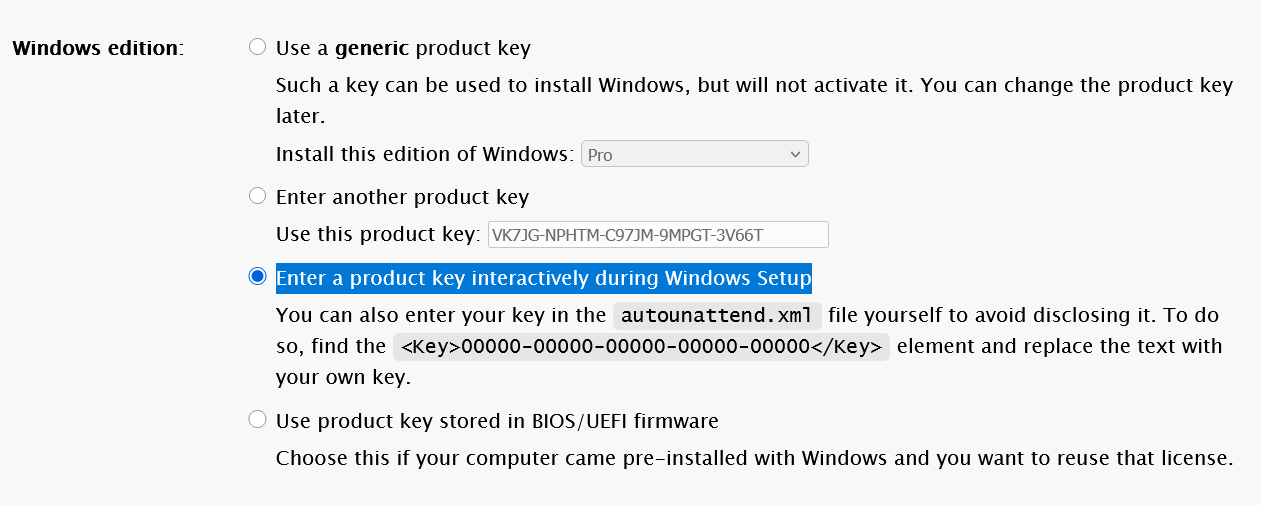Click the 'autounattend.xml' code snippet
1261x505 pixels.
717,316
